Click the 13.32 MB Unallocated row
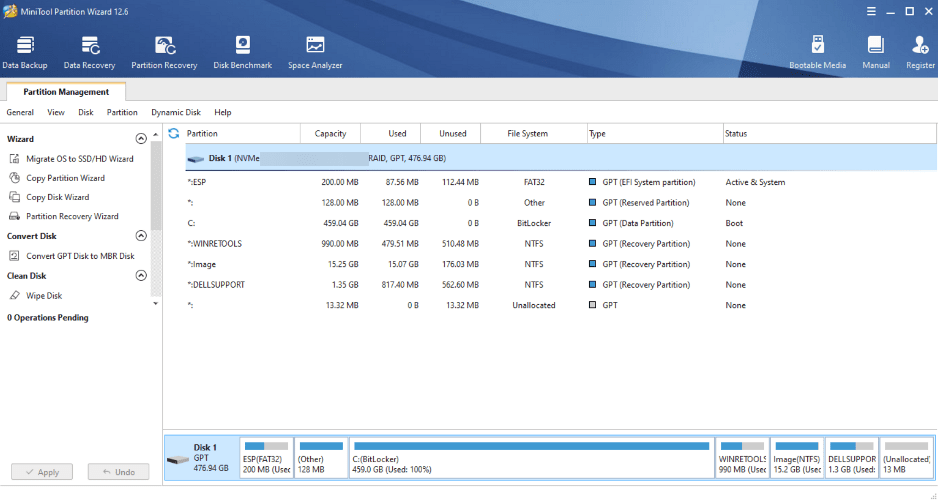 click(x=561, y=305)
